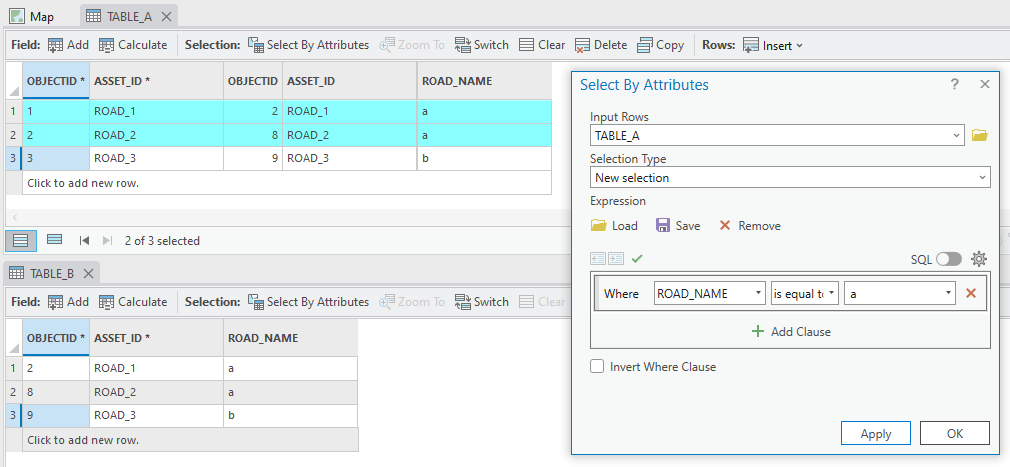Open expression settings gear icon

click(x=979, y=259)
